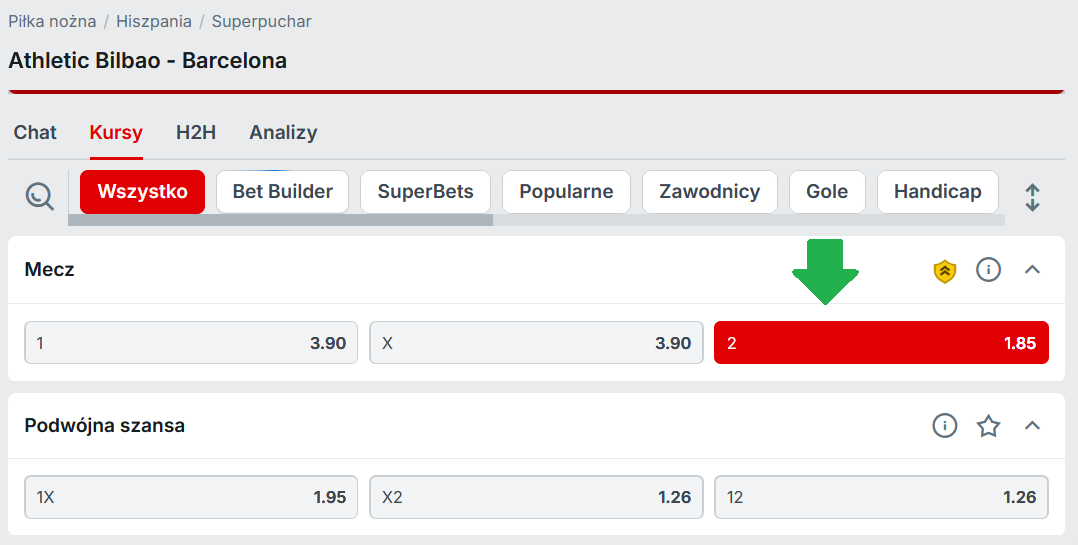The image size is (1078, 545).
Task: Switch to the Chat tab
Action: (35, 133)
